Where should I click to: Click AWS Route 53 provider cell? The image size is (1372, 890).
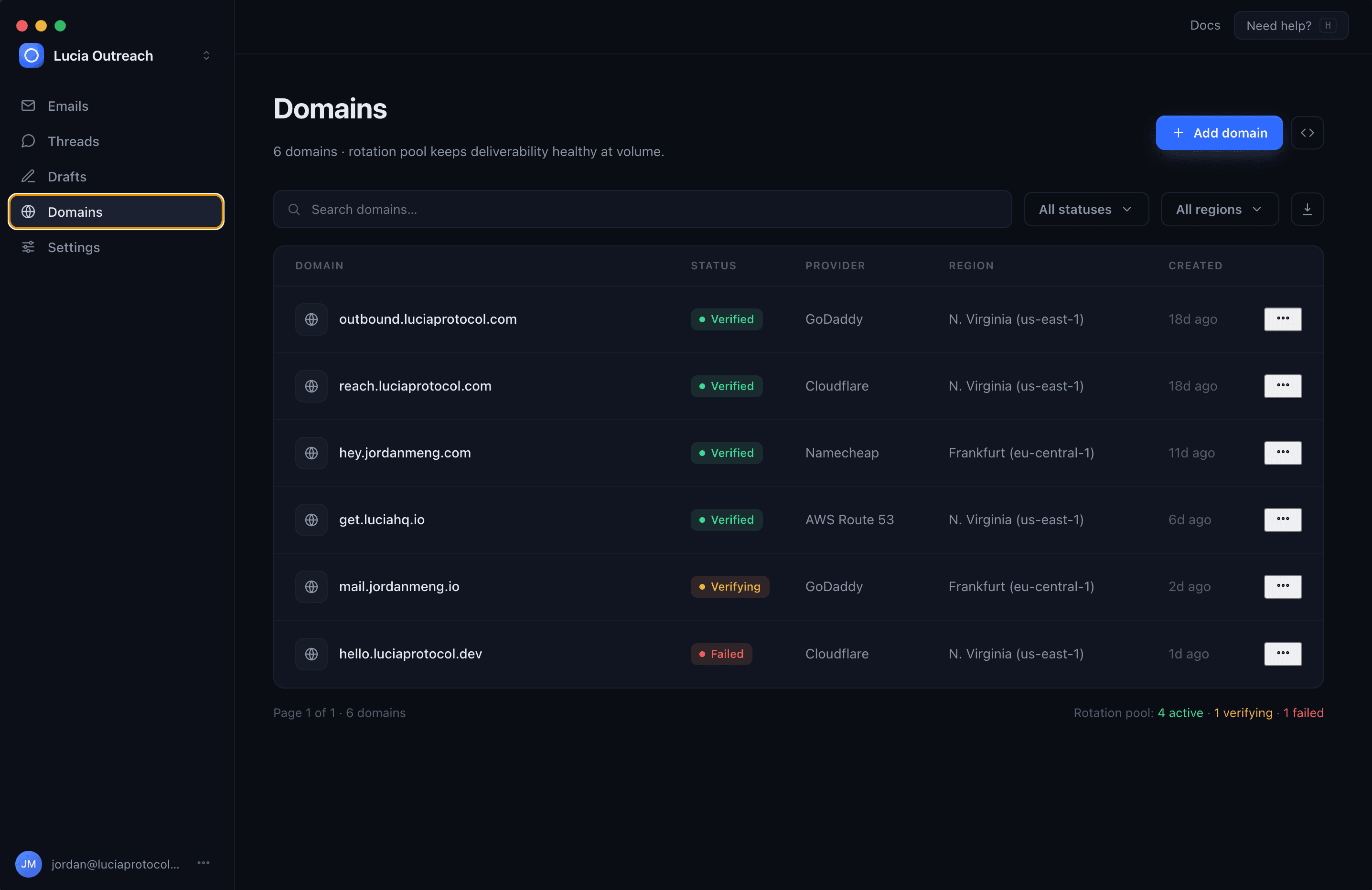click(849, 519)
